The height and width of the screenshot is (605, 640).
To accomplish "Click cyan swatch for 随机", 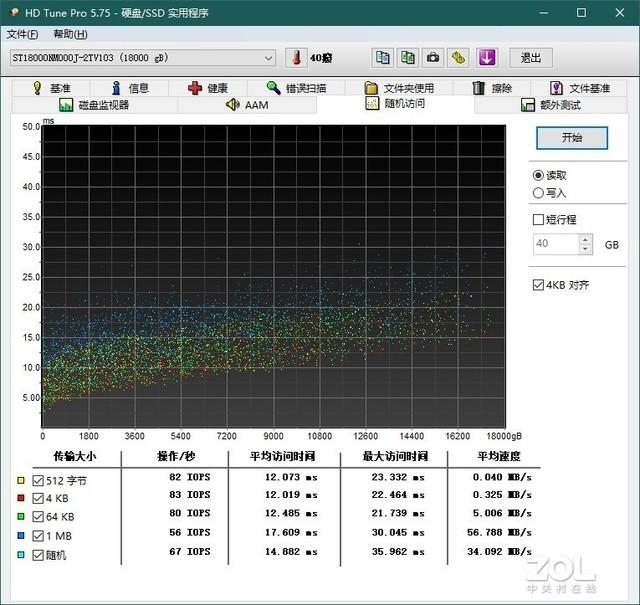I will point(21,555).
